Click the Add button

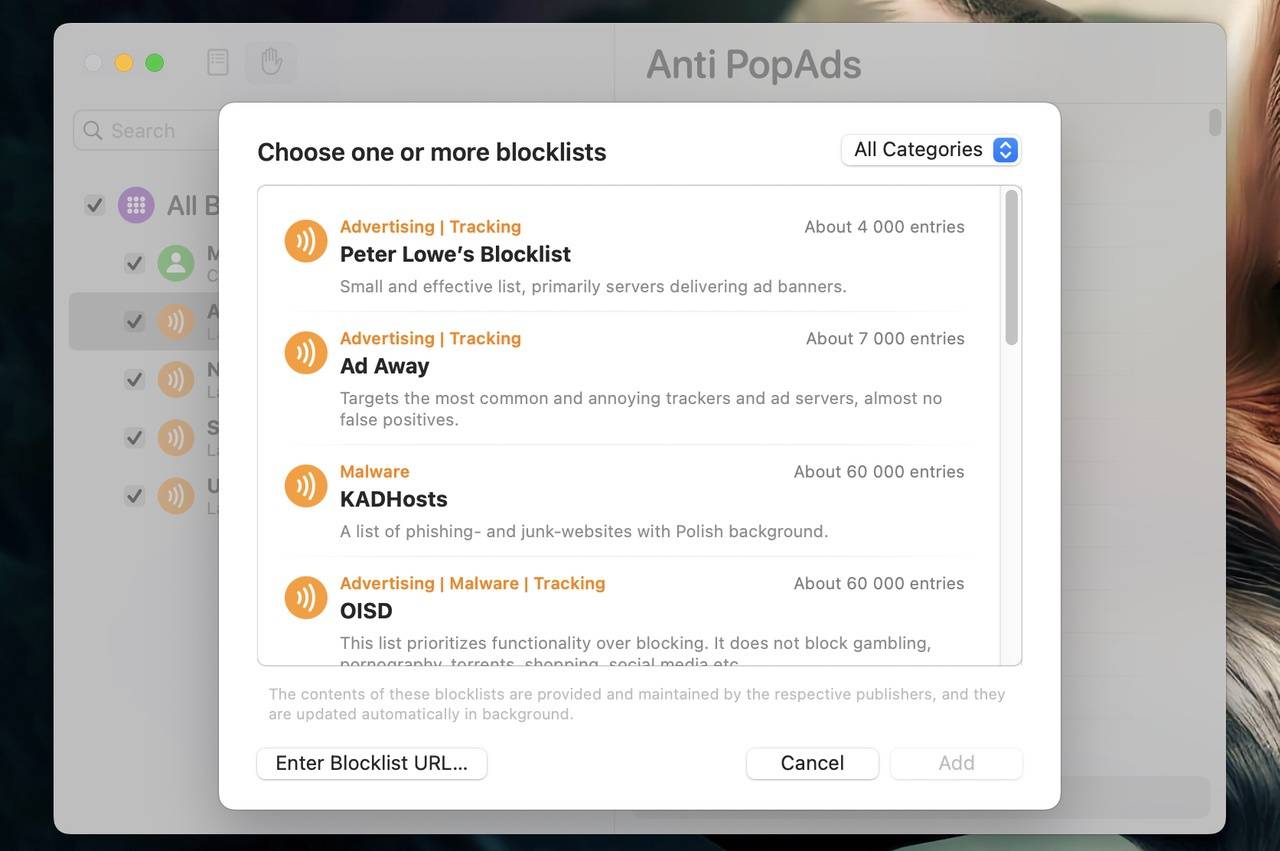956,763
